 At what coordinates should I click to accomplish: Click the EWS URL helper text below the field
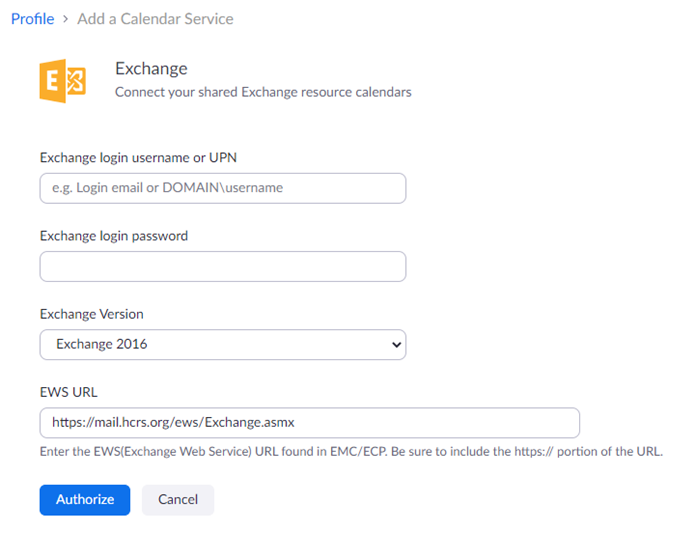(351, 452)
